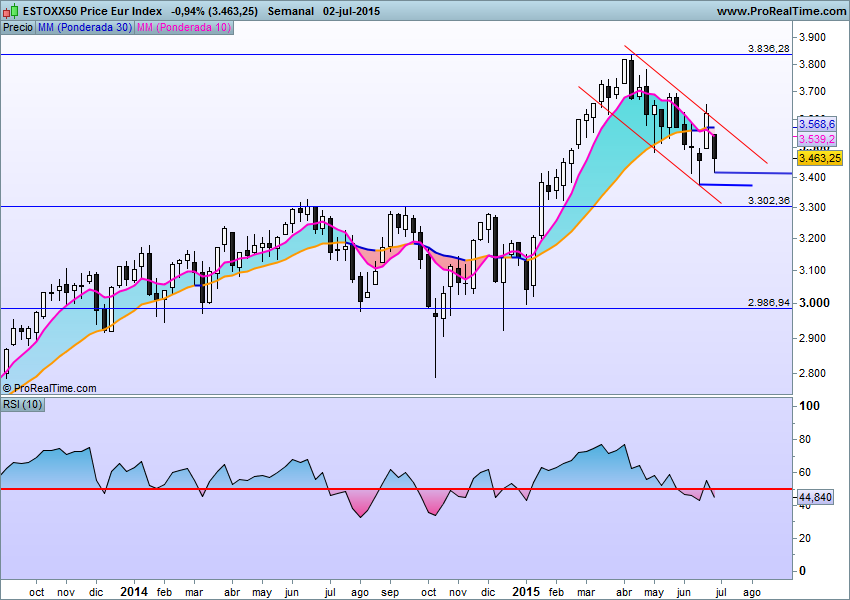
Task: Click the current price tag 3.463,25
Action: [x=820, y=158]
